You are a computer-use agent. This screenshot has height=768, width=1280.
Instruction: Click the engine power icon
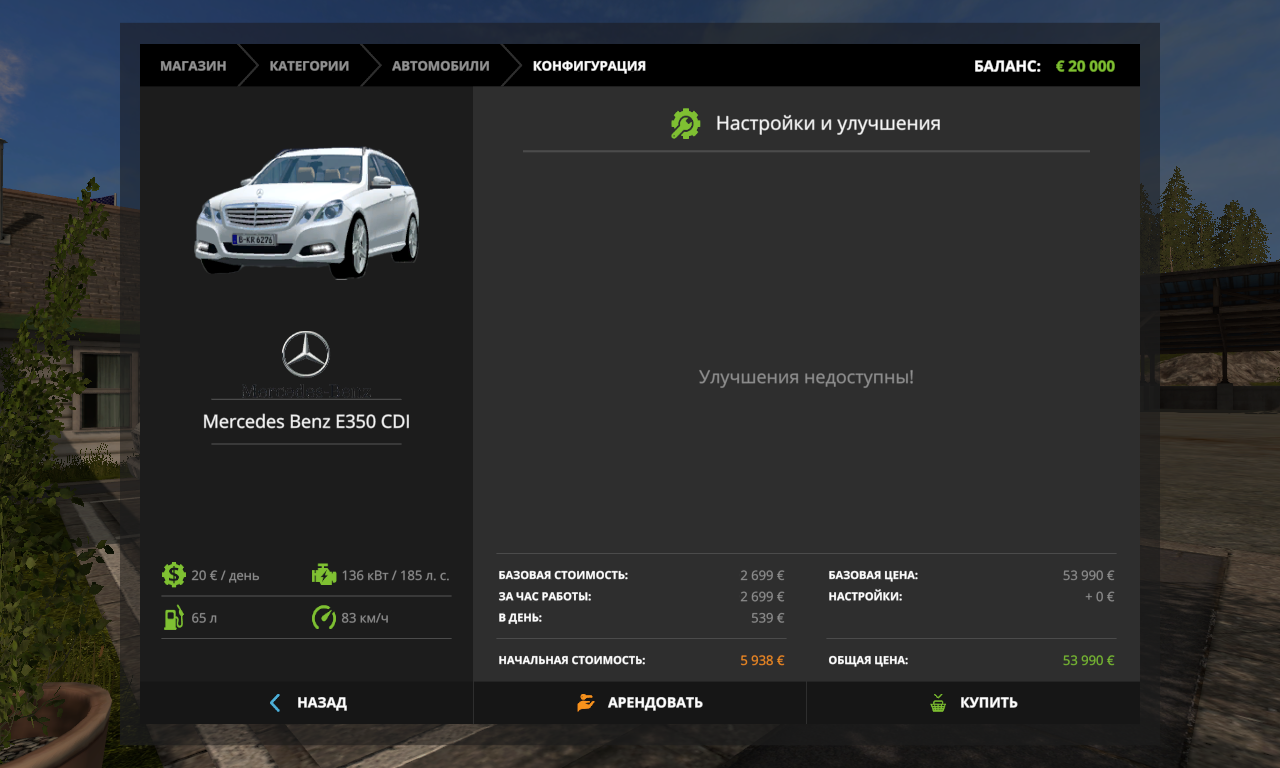(x=324, y=575)
